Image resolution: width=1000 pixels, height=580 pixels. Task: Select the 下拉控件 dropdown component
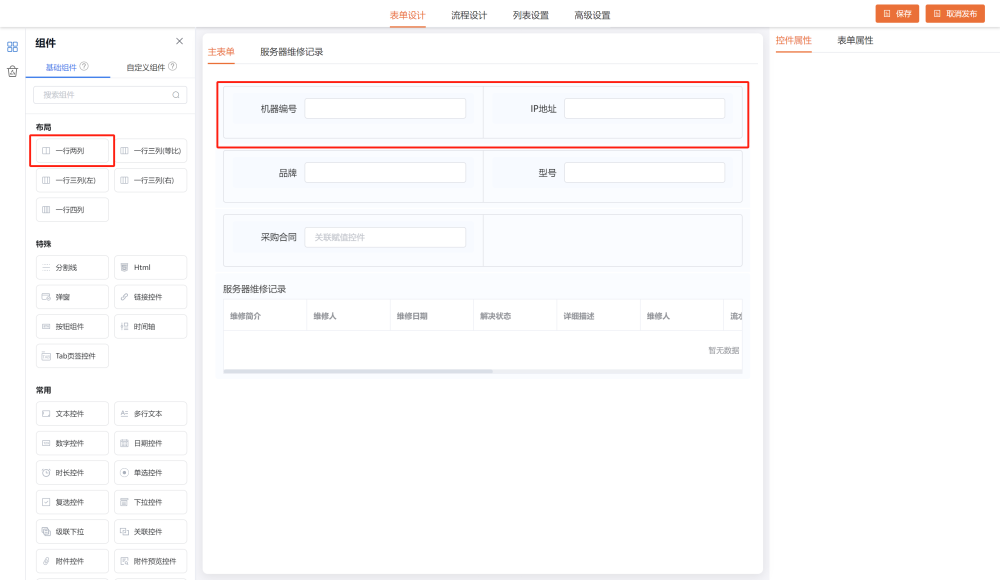click(150, 502)
